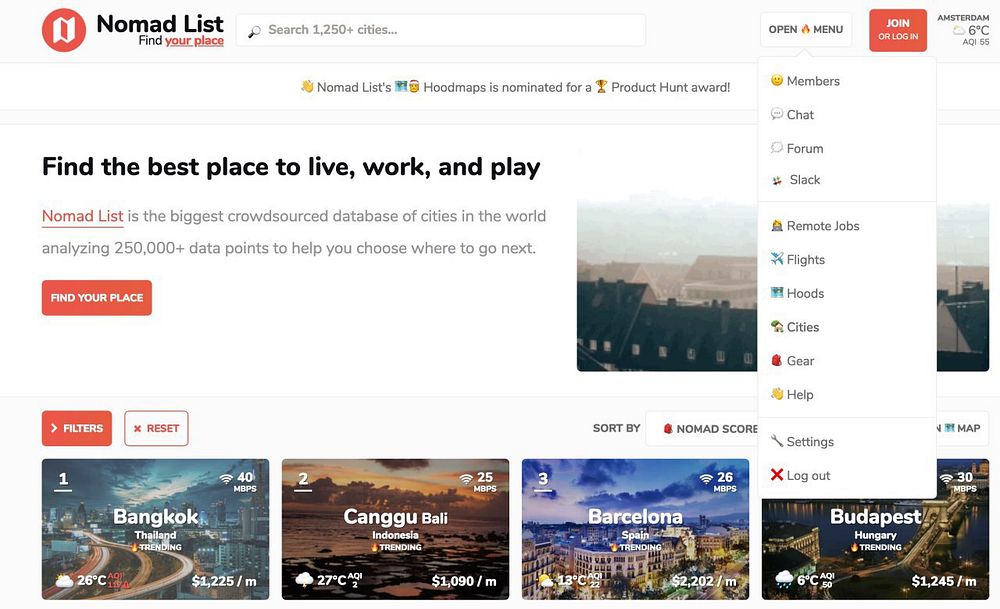Open the Canggu Bali city card
1000x609 pixels.
pyautogui.click(x=395, y=529)
